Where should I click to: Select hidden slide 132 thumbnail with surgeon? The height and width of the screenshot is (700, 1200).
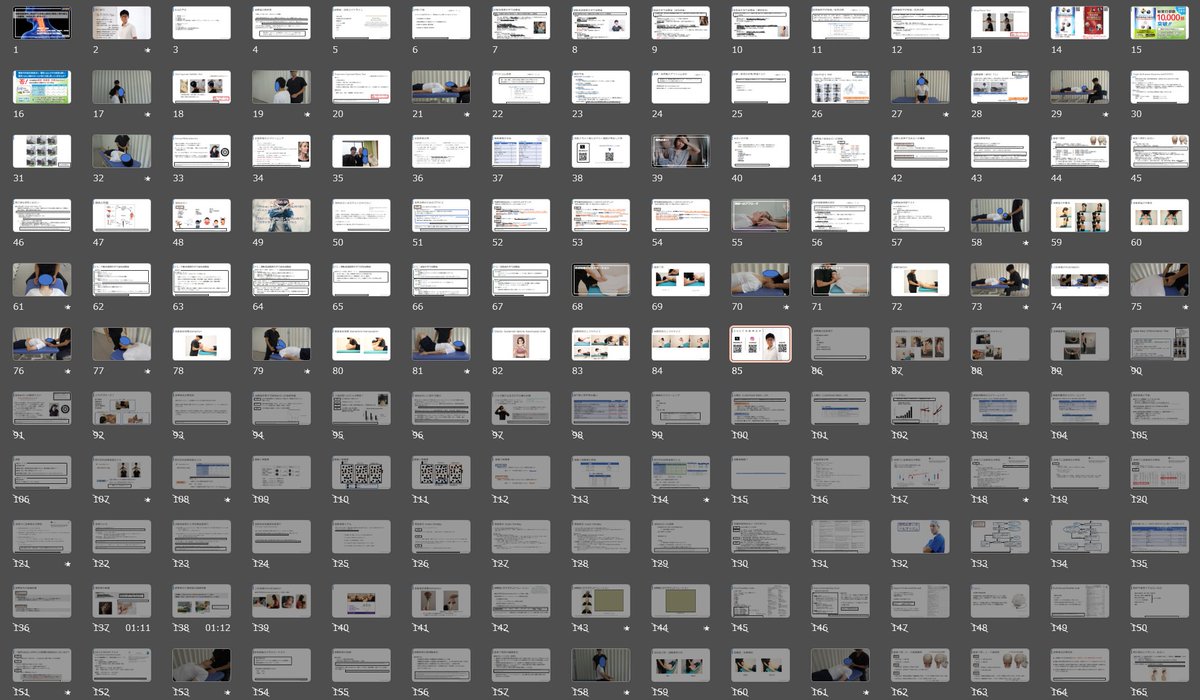(x=920, y=536)
